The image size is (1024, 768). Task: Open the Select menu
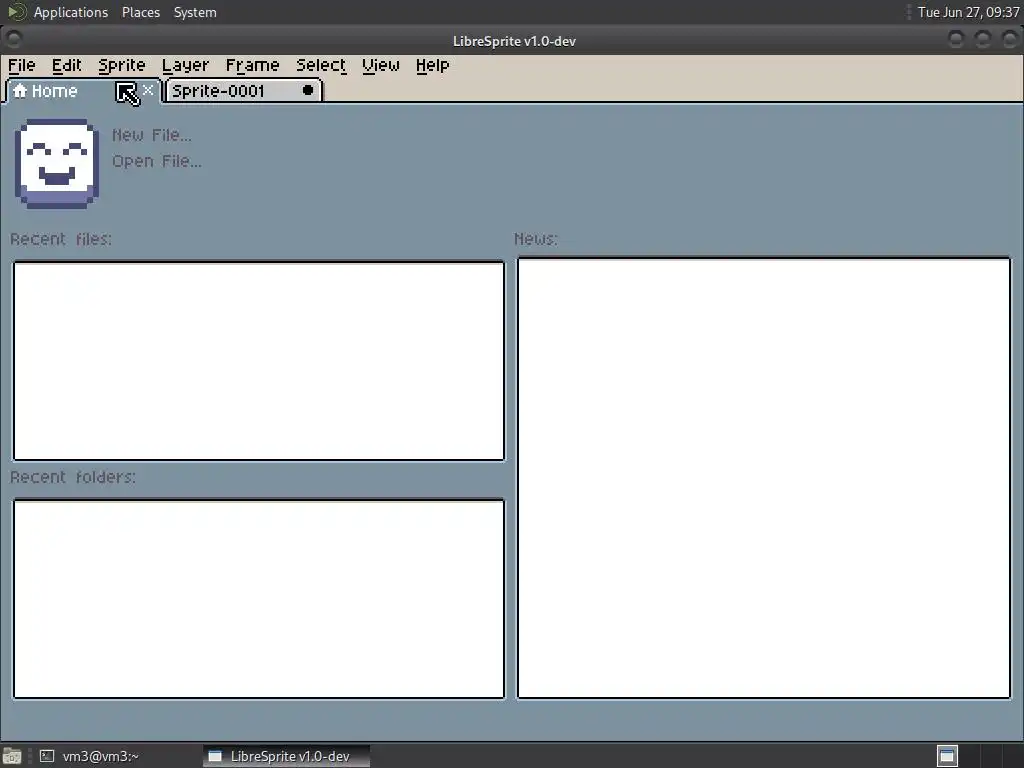coord(321,65)
